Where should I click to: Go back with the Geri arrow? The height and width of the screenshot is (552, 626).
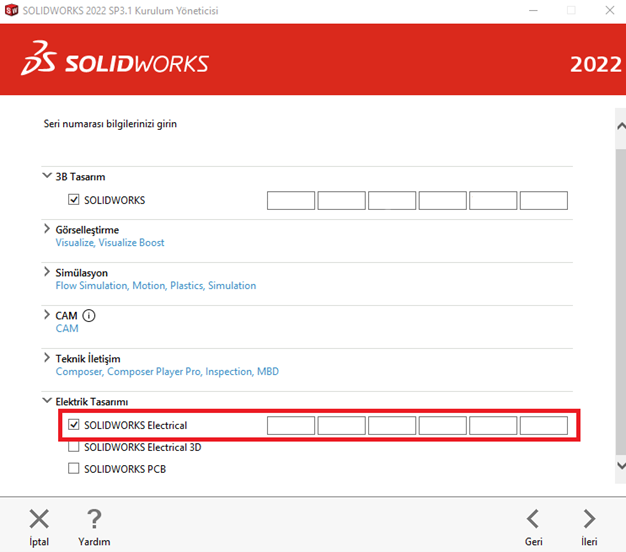tap(533, 518)
